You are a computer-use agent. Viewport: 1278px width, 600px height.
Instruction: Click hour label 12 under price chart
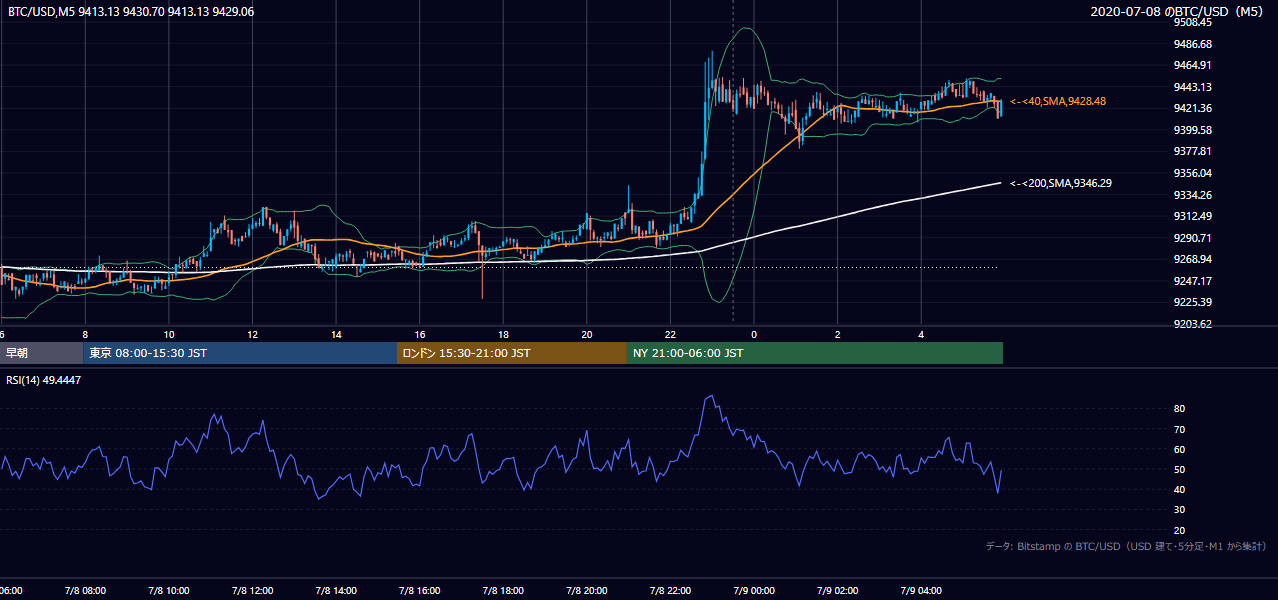coord(253,334)
